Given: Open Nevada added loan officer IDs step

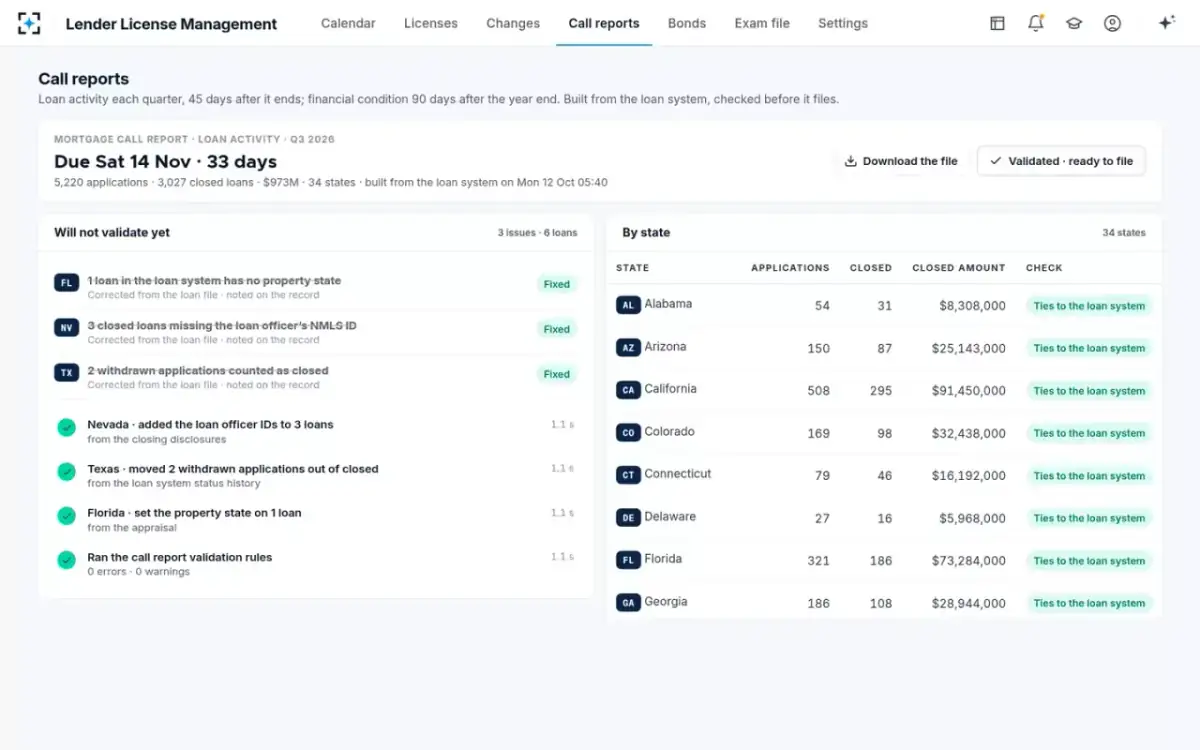Looking at the screenshot, I should coord(315,431).
